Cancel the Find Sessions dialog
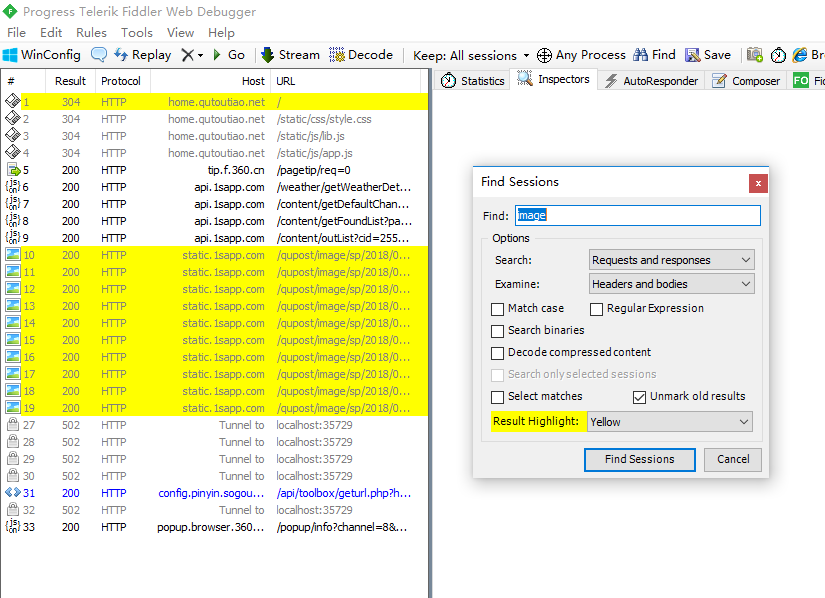The image size is (825, 598). pyautogui.click(x=733, y=459)
